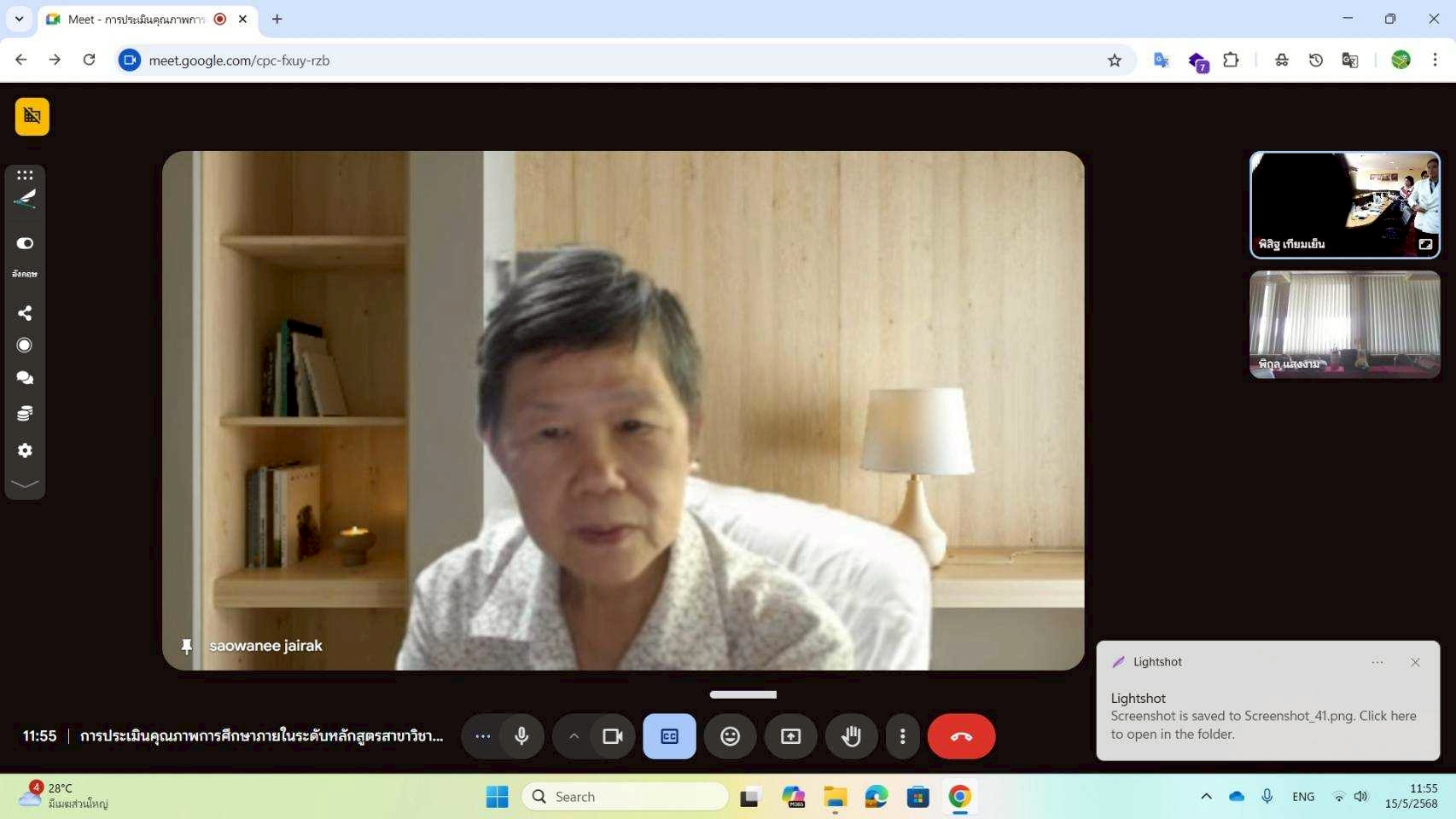Viewport: 1456px width, 819px height.
Task: Open the sidebar grid dots handle
Action: pos(25,175)
